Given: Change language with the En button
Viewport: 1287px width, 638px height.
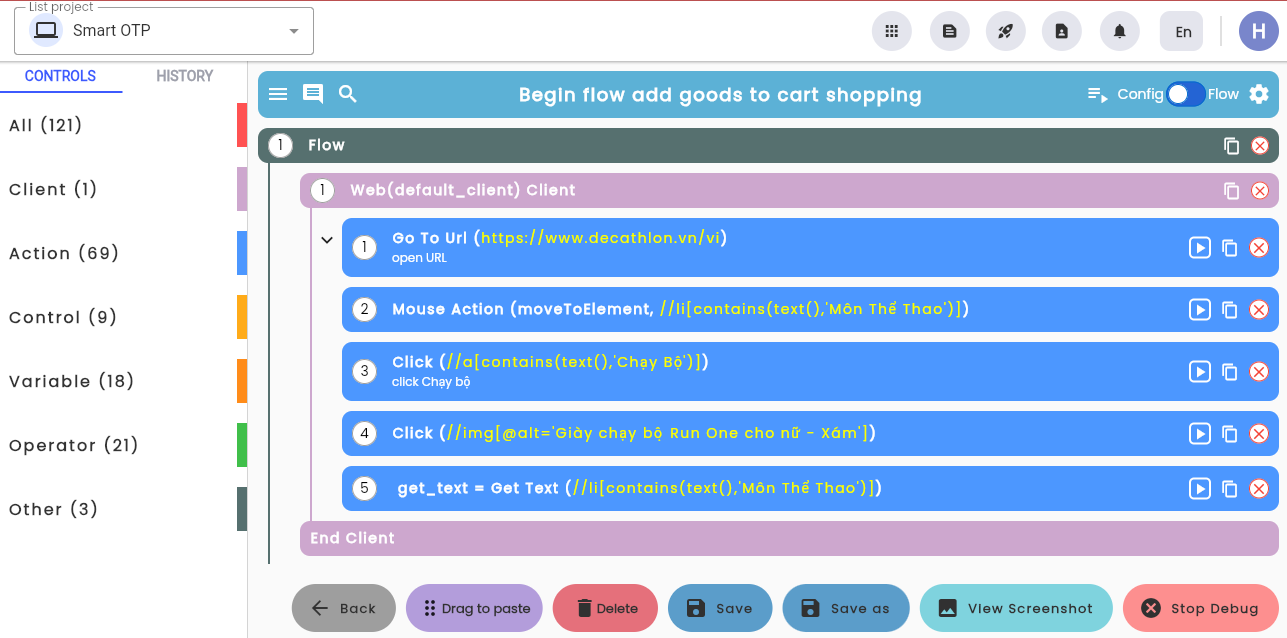Looking at the screenshot, I should coord(1182,31).
